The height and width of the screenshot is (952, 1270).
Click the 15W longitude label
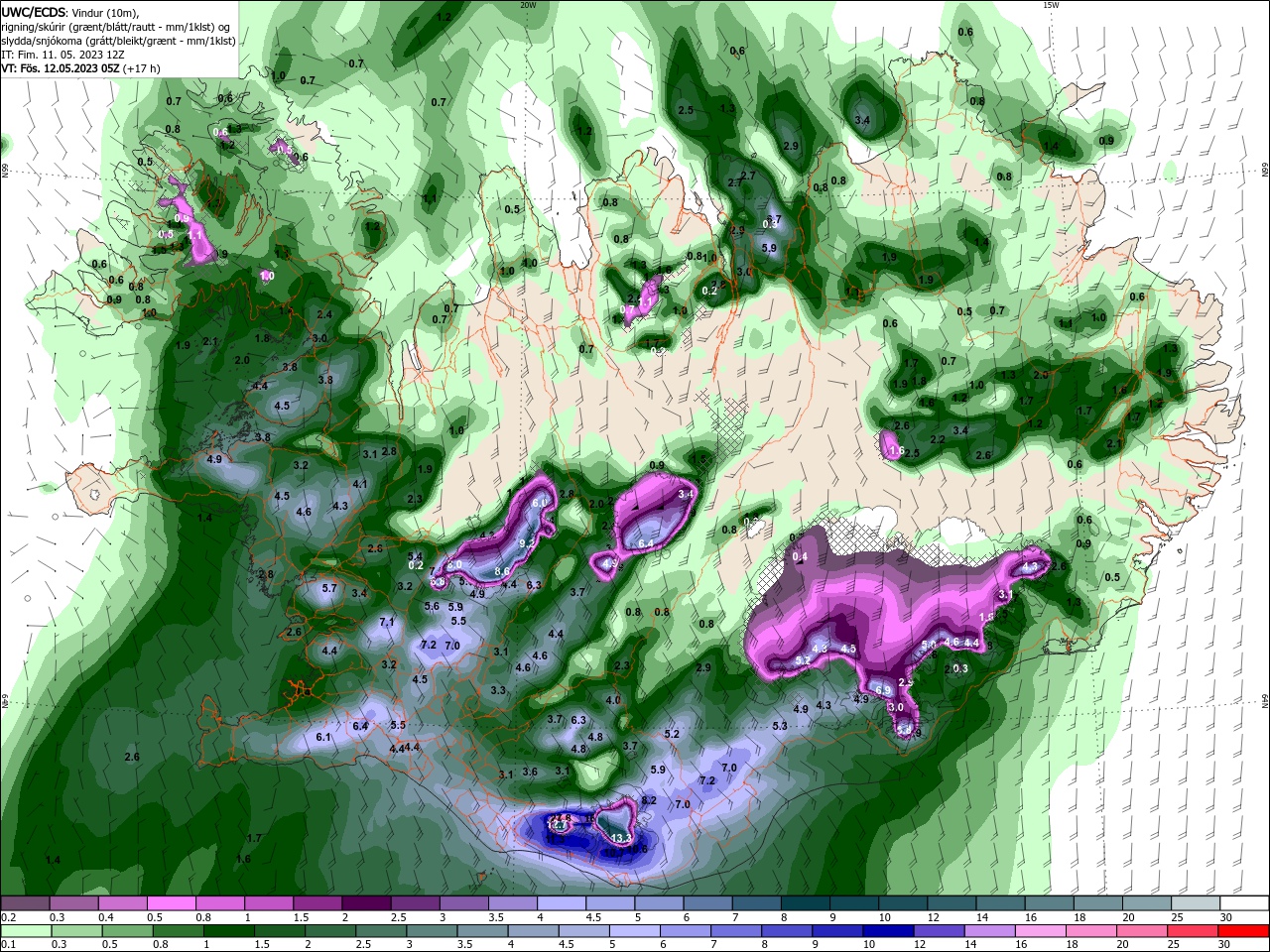pyautogui.click(x=1051, y=5)
